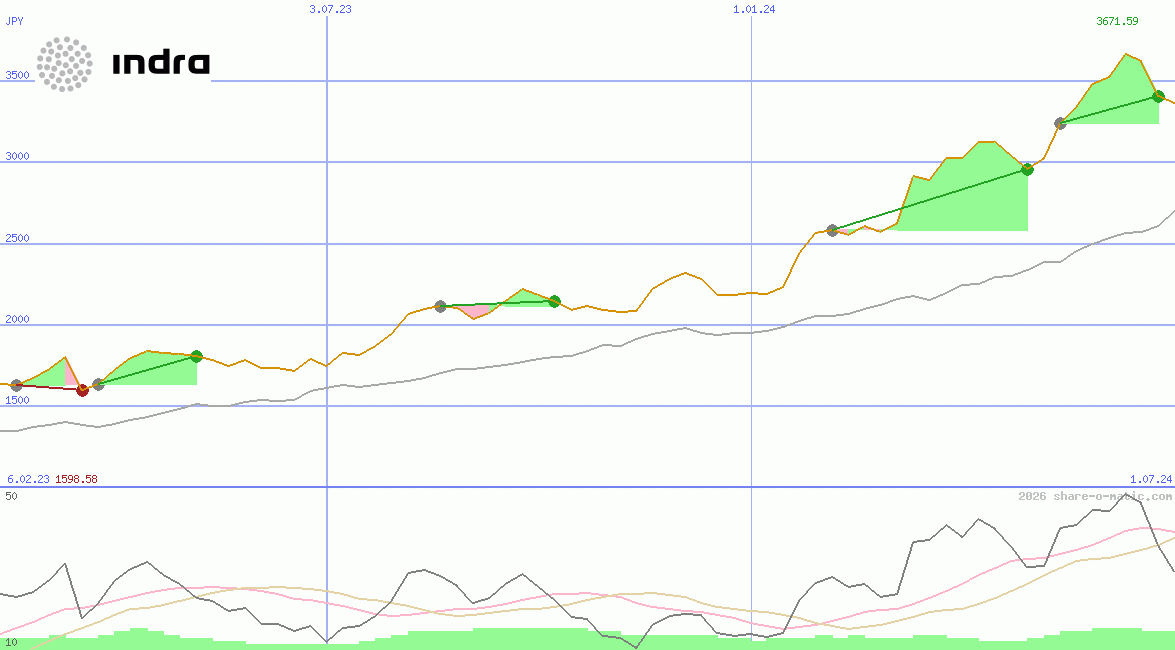Click green exit marker of flat trade near 2100

click(x=554, y=301)
